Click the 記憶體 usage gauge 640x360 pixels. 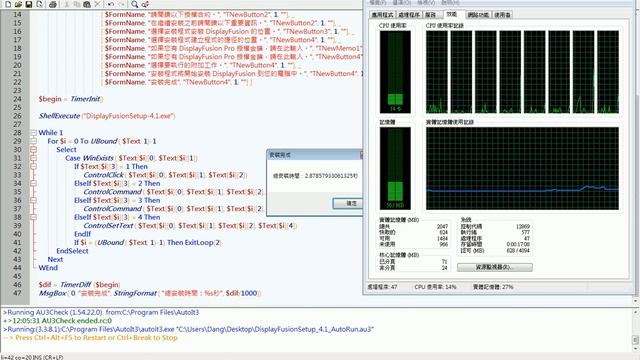click(x=395, y=168)
